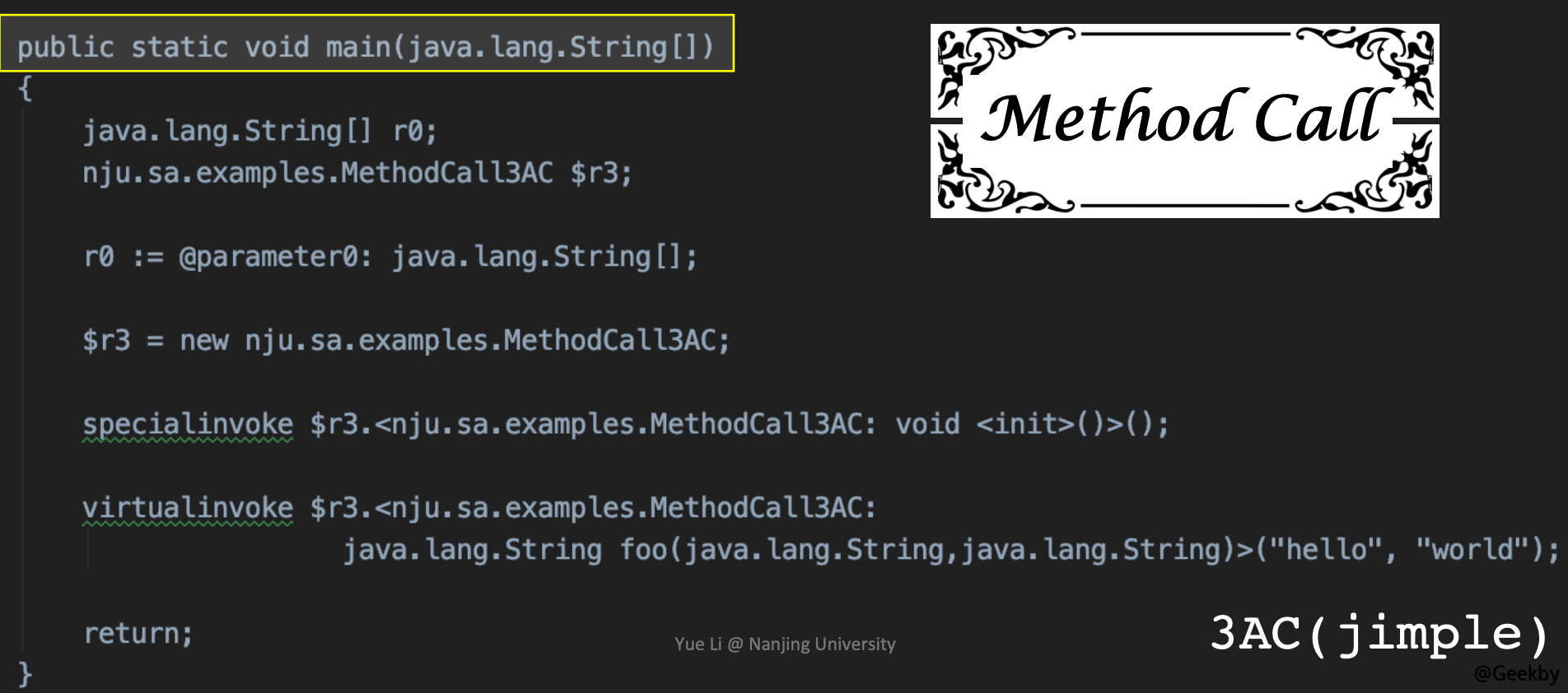The image size is (1568, 693).
Task: Click the @Geekby watermark
Action: [x=1516, y=674]
